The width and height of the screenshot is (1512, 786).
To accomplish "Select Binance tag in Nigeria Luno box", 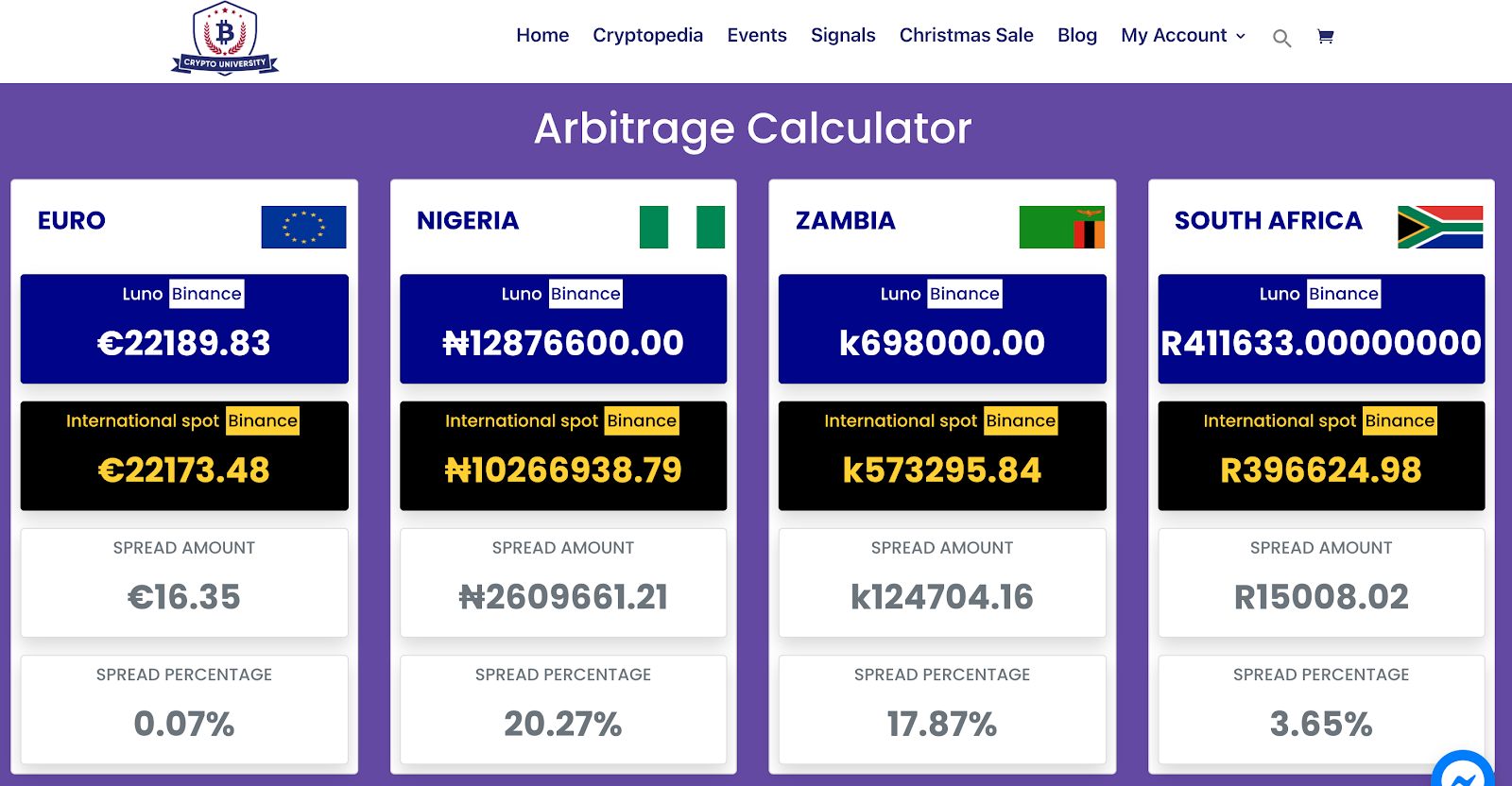I will 585,294.
